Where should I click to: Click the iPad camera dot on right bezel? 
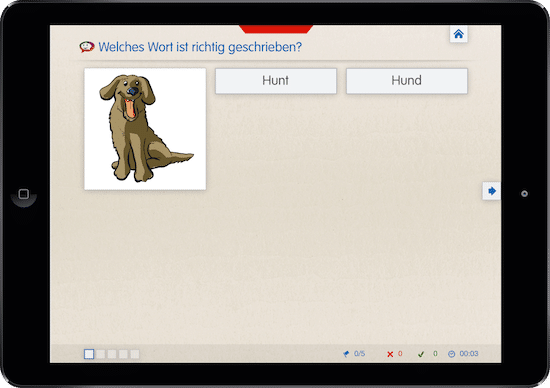pyautogui.click(x=524, y=194)
